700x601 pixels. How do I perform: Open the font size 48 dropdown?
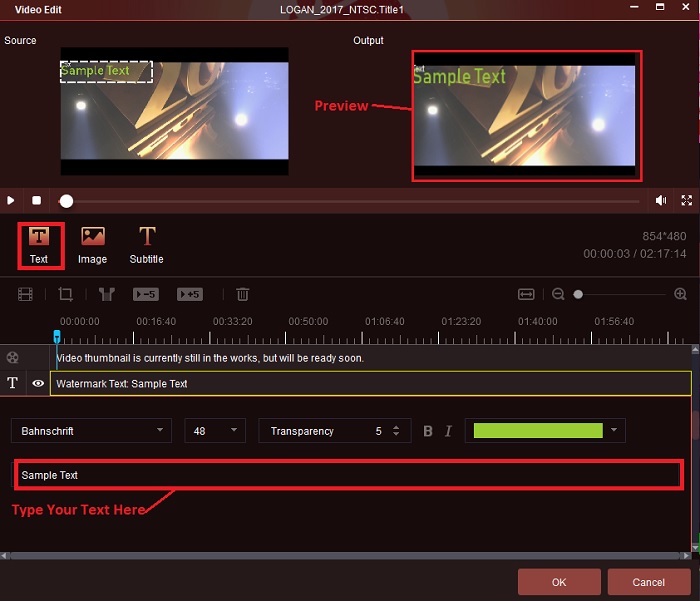point(215,431)
